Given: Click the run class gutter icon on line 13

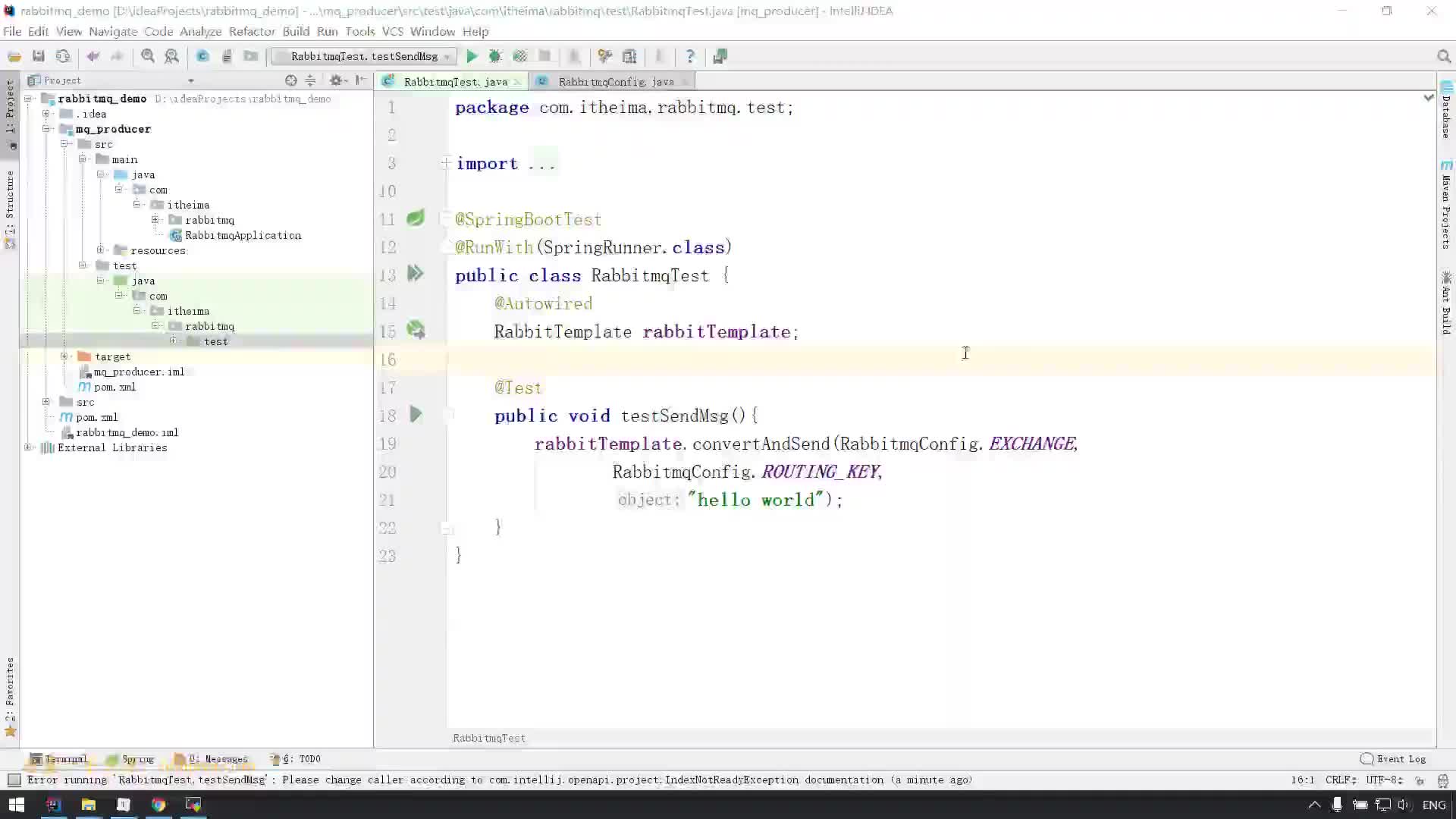Looking at the screenshot, I should [416, 274].
